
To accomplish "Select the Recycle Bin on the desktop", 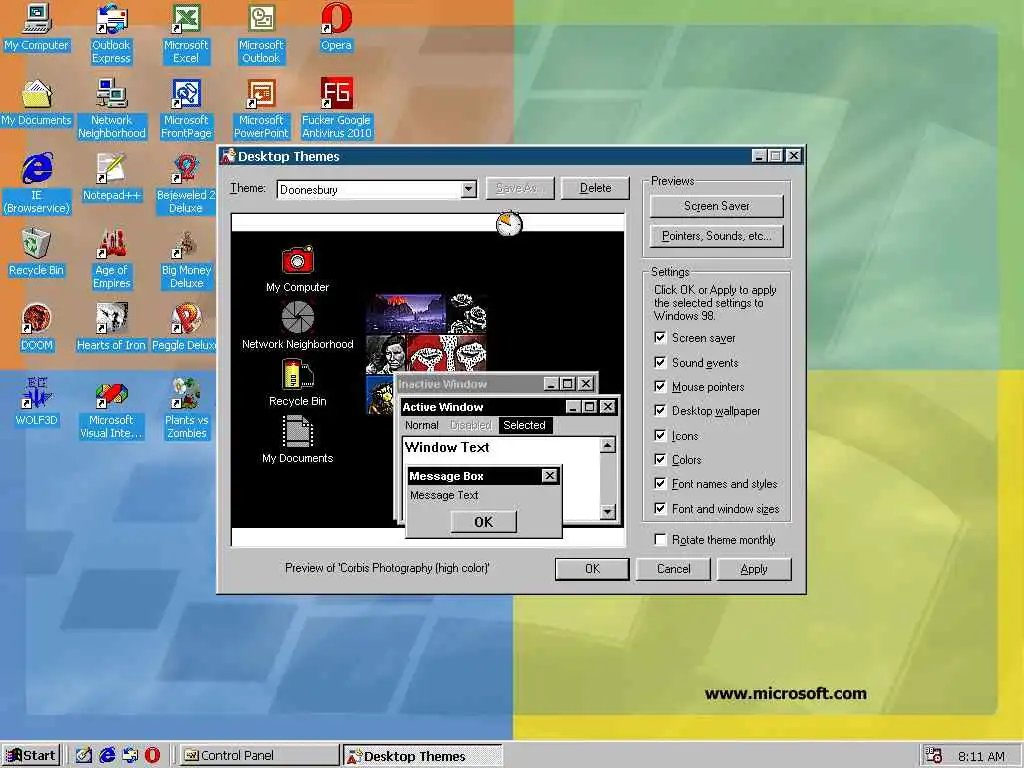I will coord(37,253).
